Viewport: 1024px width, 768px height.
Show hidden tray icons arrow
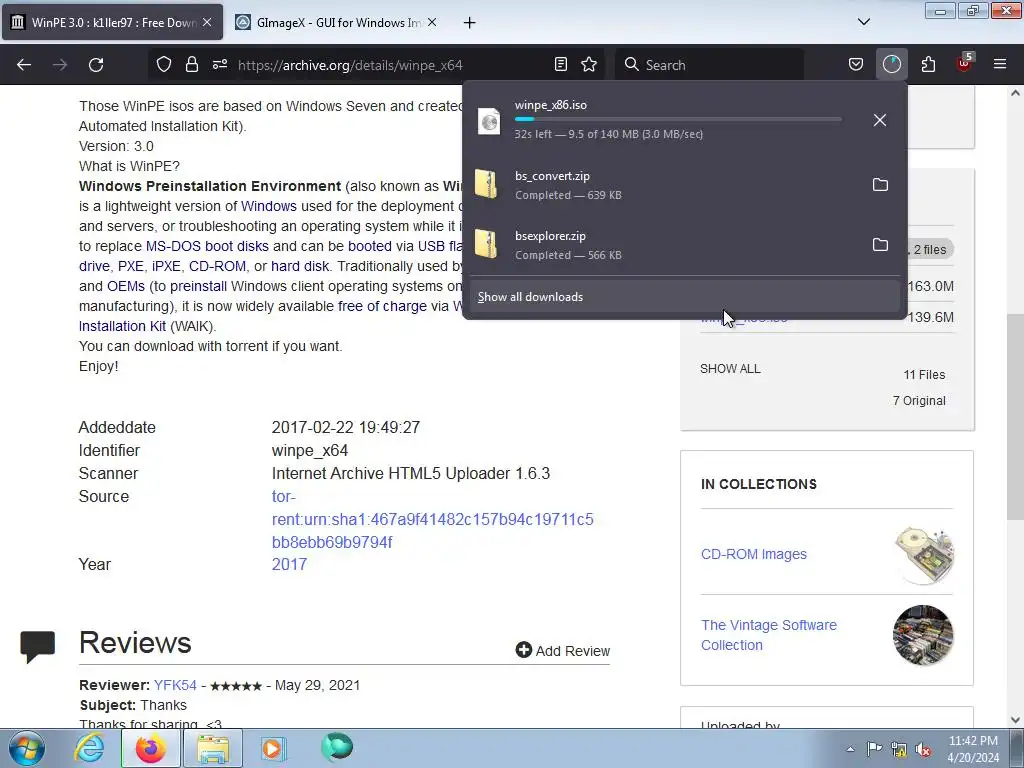(850, 749)
